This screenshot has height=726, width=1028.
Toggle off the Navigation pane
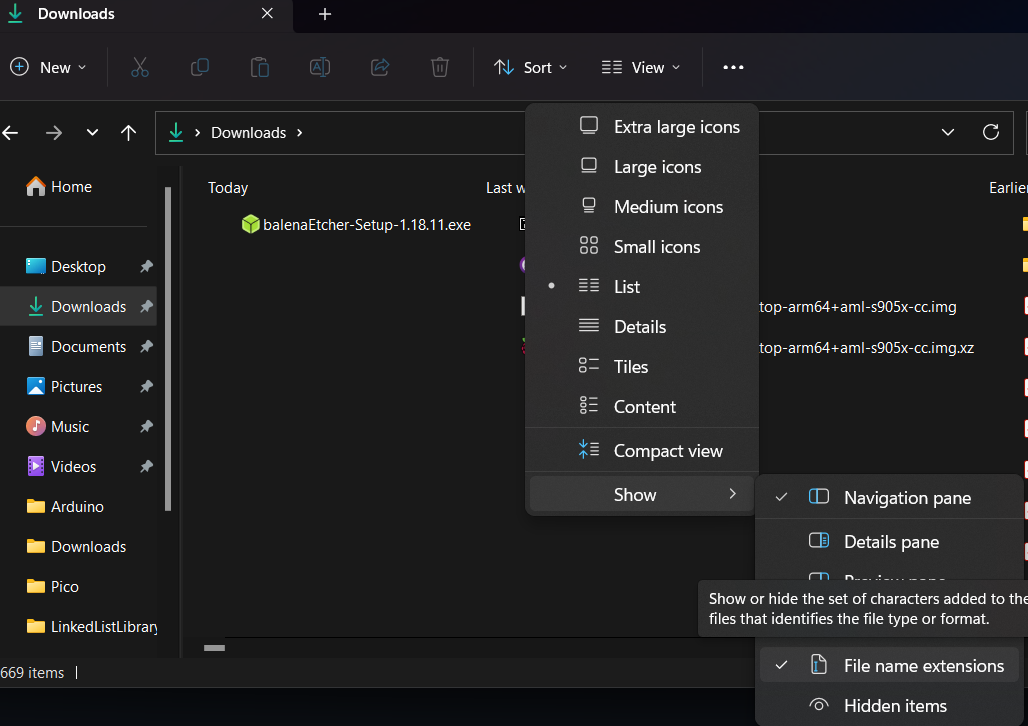pyautogui.click(x=906, y=497)
